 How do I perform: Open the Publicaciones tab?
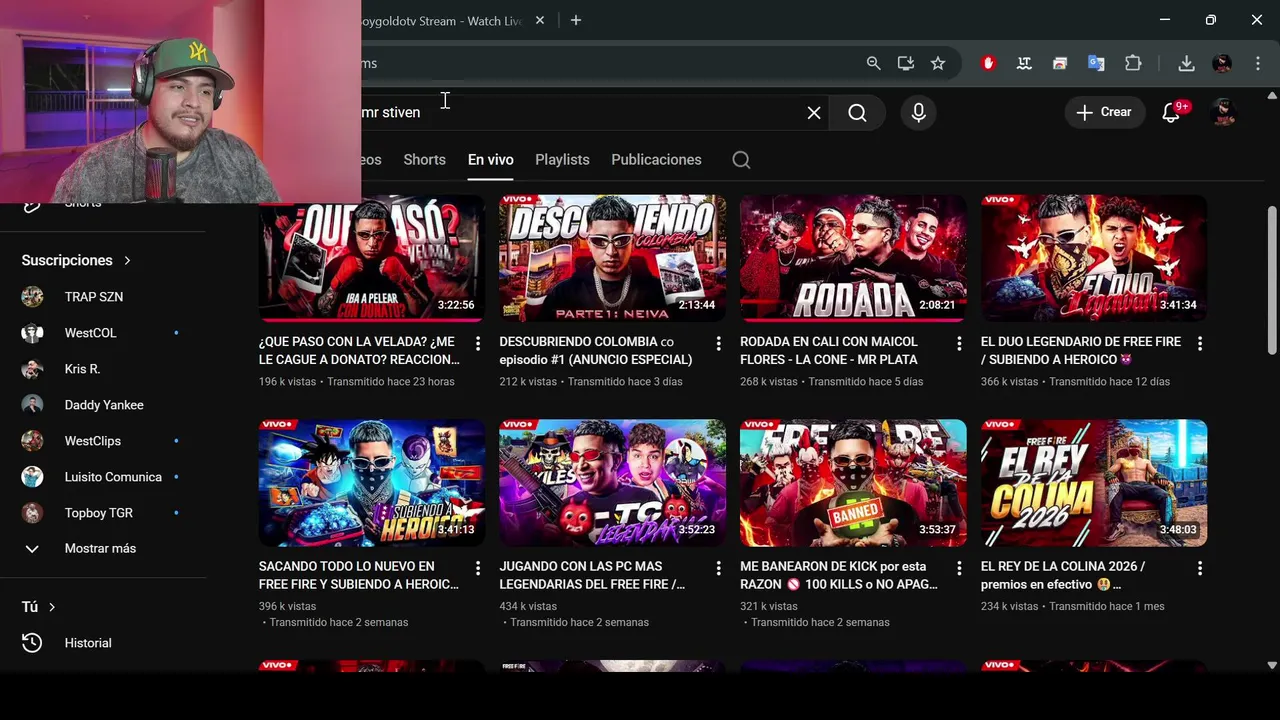[656, 160]
